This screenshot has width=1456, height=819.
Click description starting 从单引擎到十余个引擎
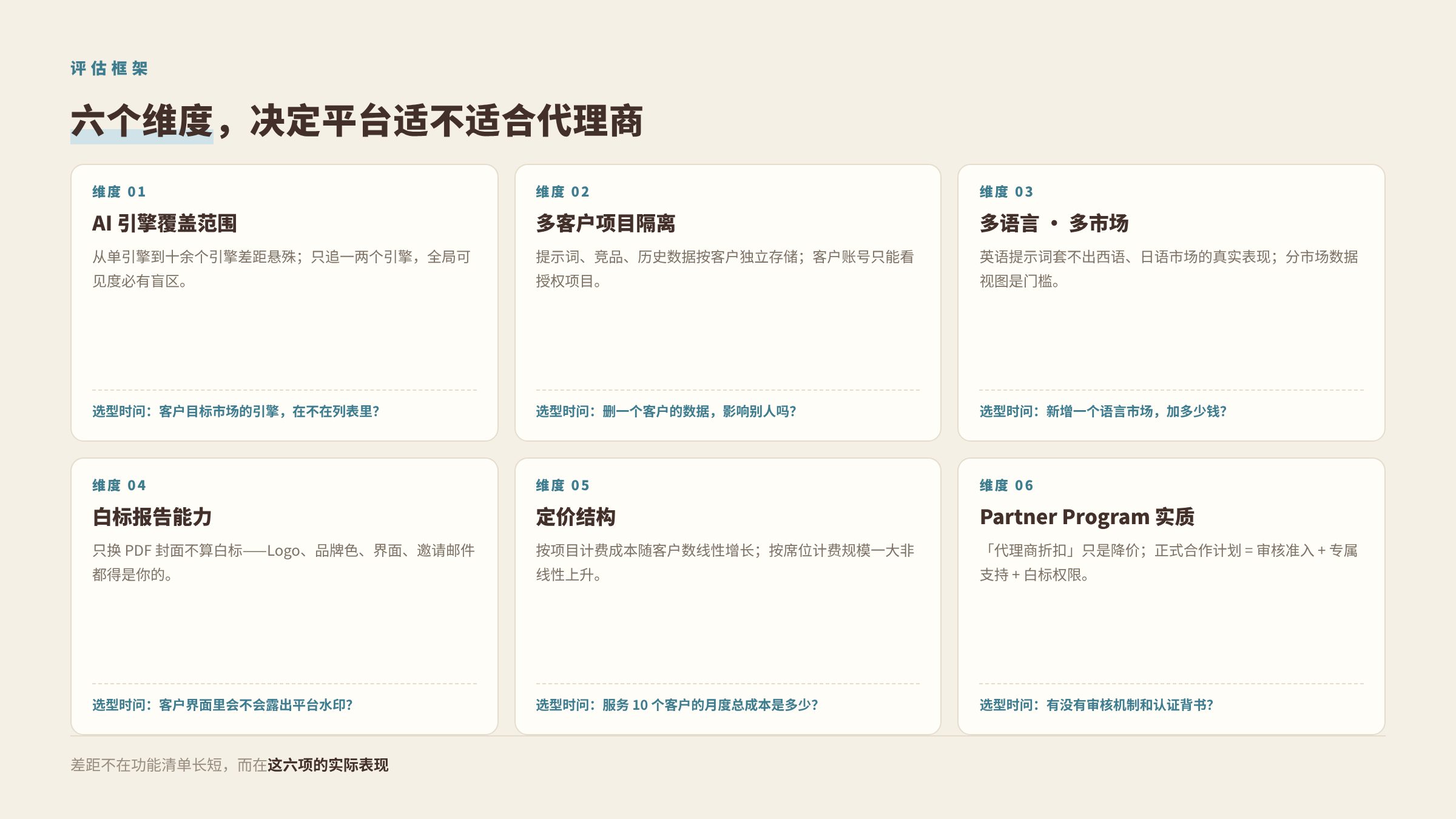coord(281,269)
